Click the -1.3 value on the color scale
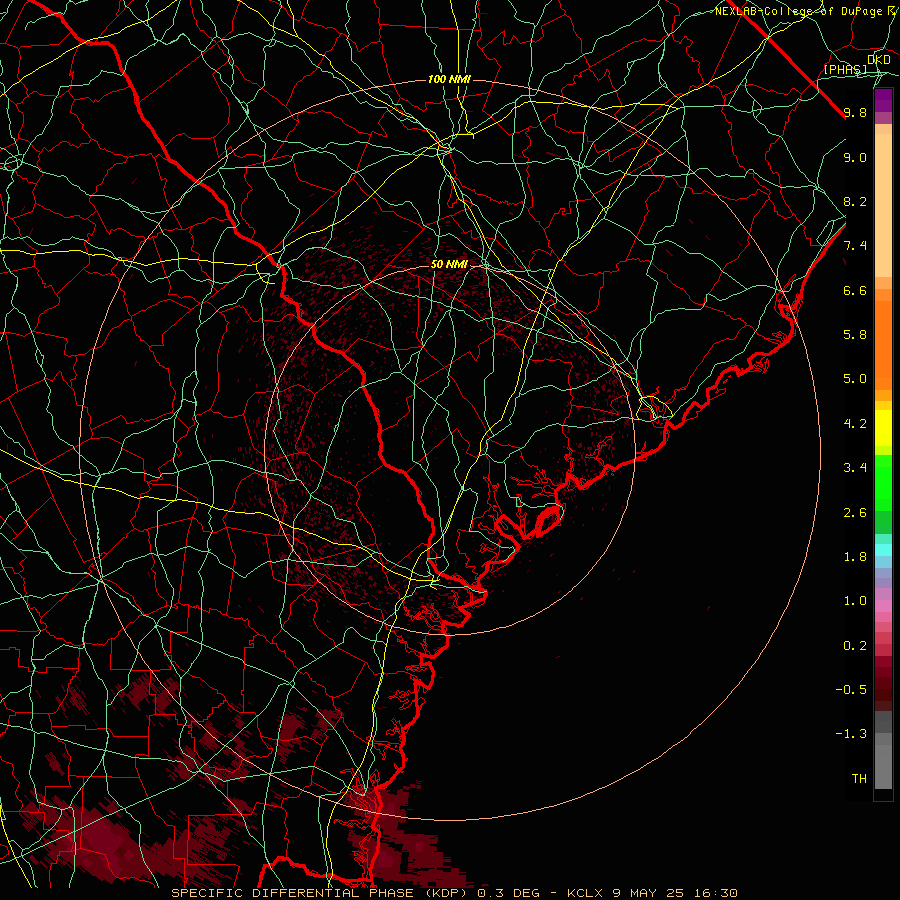The height and width of the screenshot is (900, 900). (x=851, y=734)
